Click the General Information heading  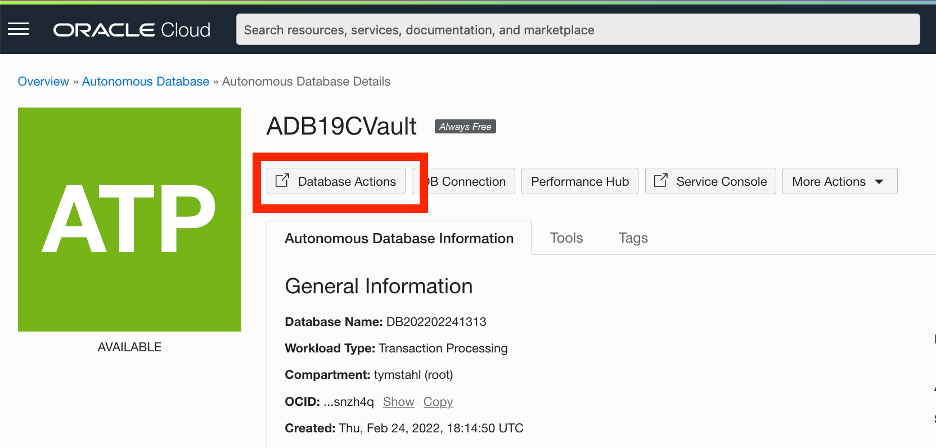378,286
